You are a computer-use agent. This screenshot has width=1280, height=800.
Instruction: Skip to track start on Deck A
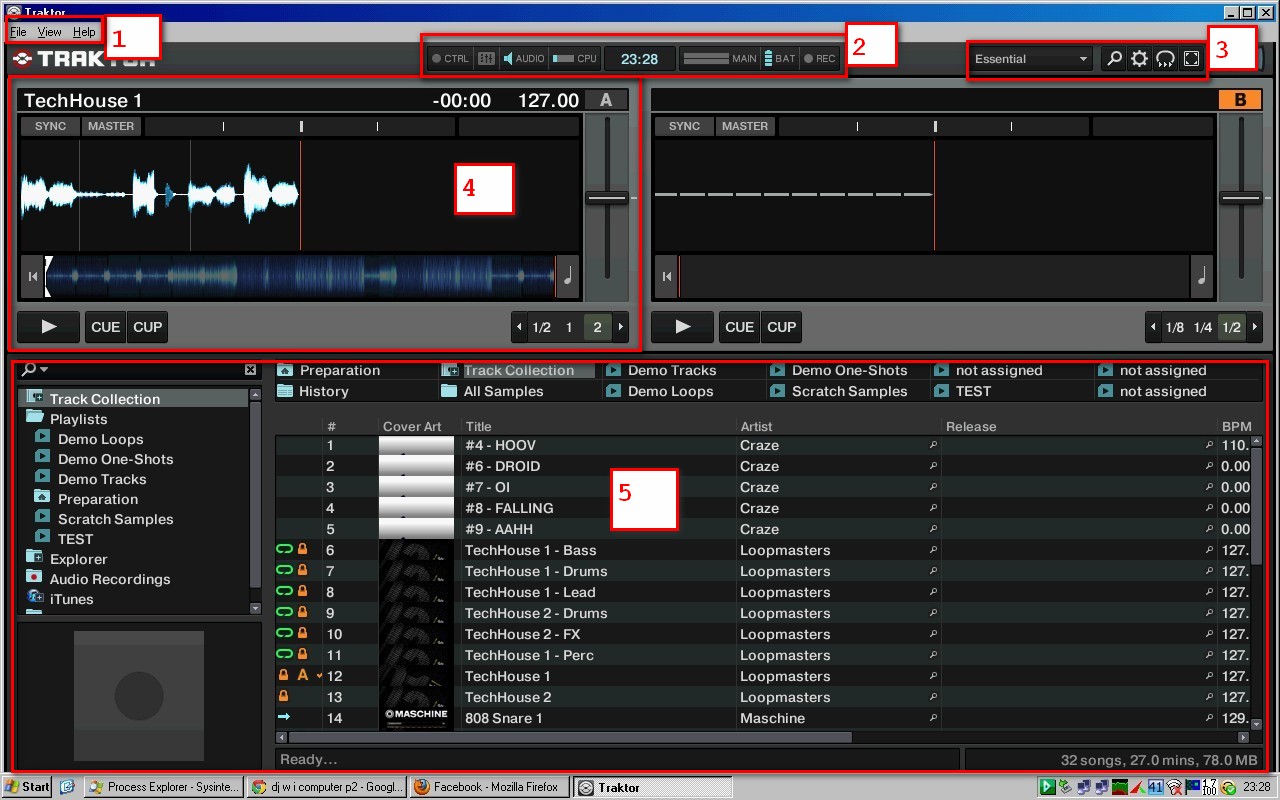[x=33, y=277]
